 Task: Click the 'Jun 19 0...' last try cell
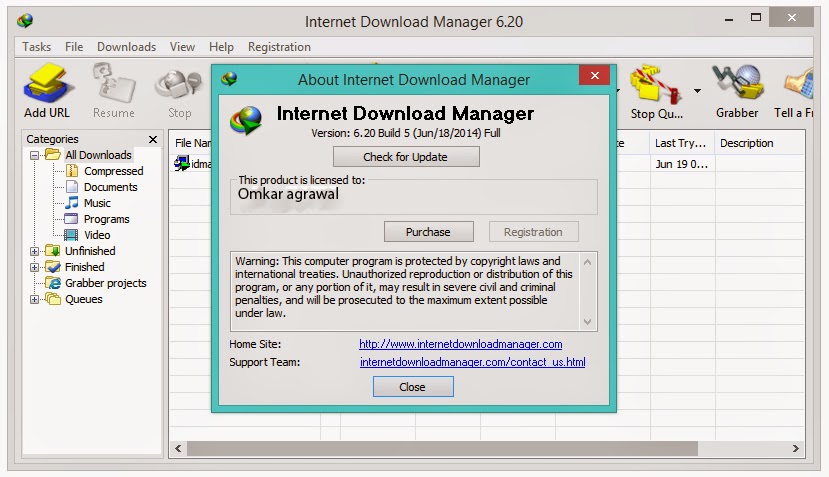681,164
